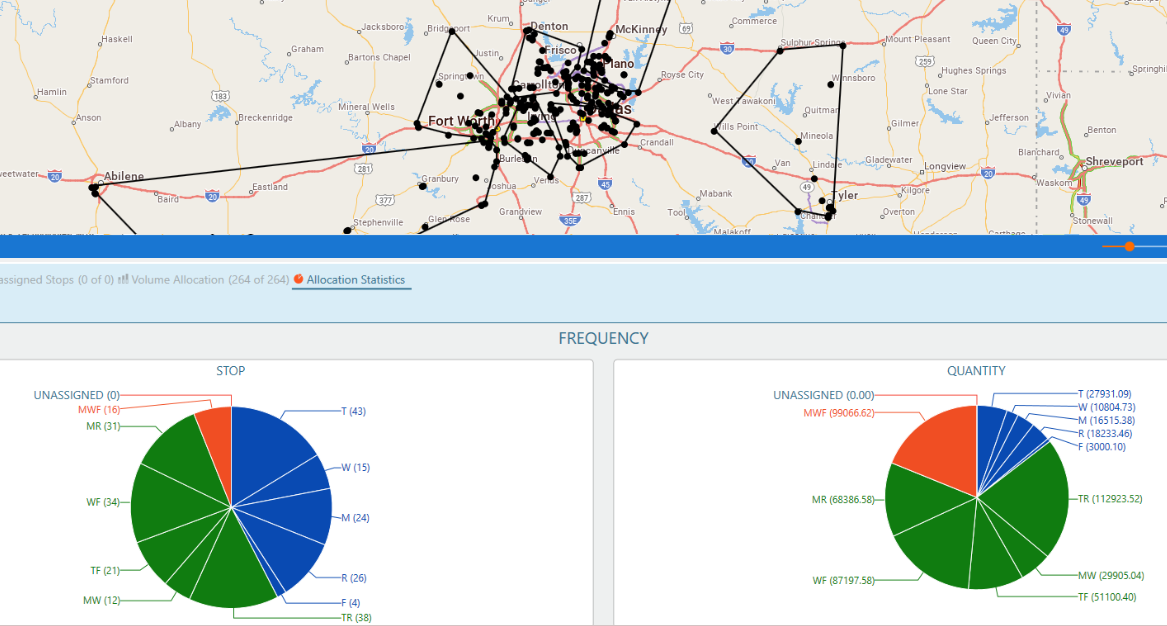The height and width of the screenshot is (626, 1167).
Task: Select the stop marker near Tyler
Action: click(x=822, y=201)
